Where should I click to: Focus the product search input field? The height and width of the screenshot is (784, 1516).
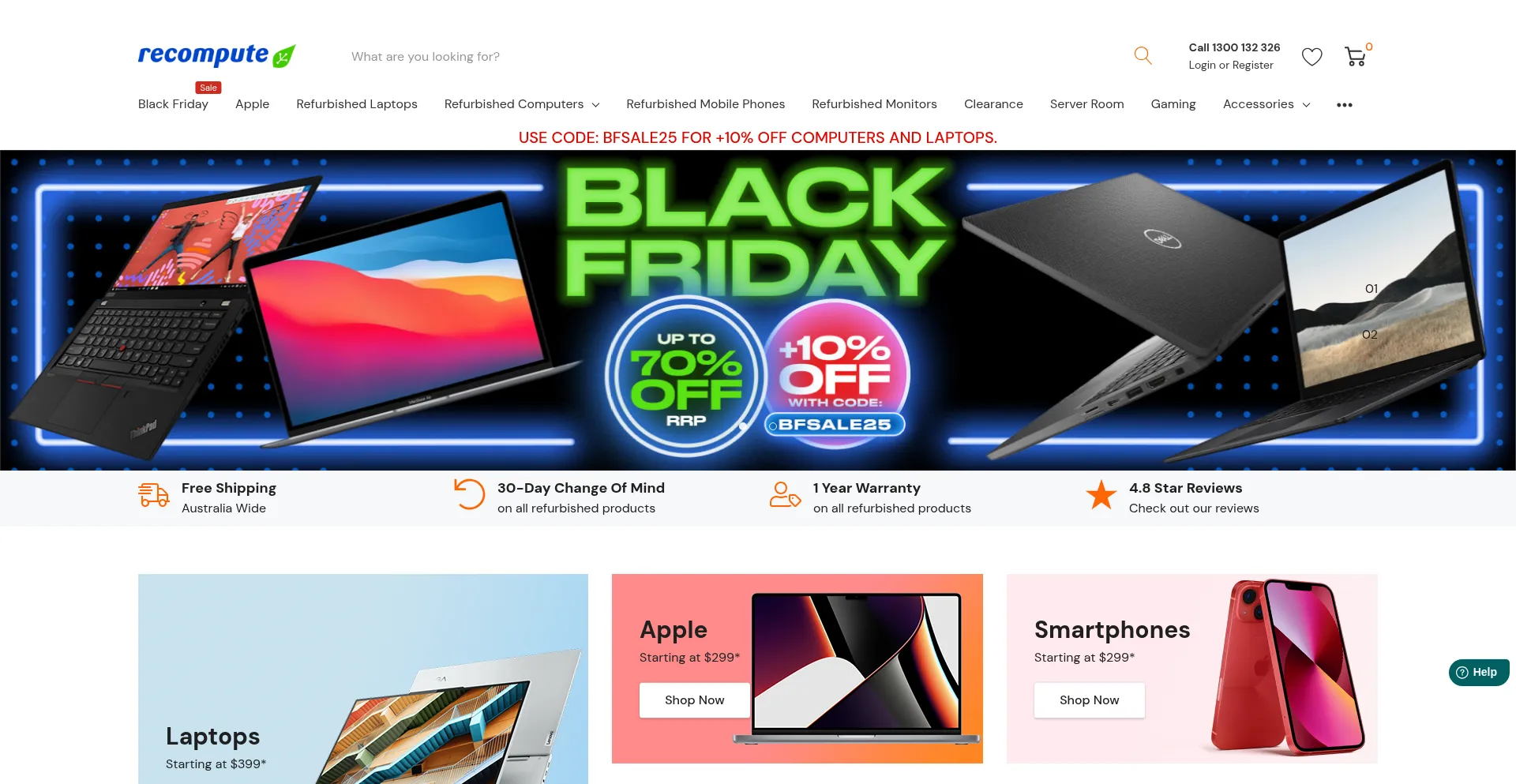tap(734, 57)
